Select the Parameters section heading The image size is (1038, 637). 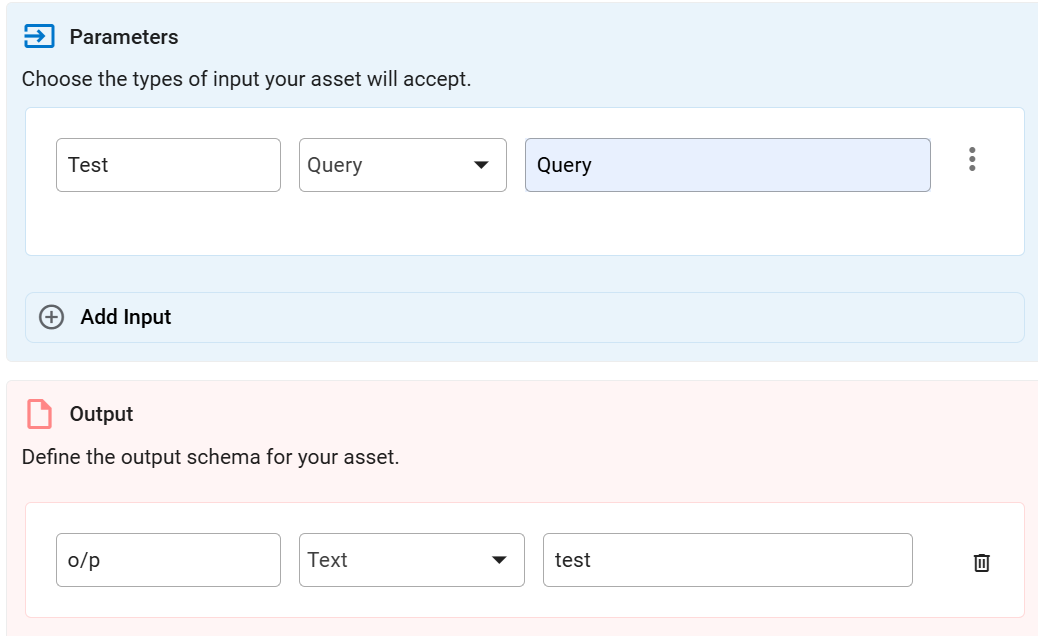click(124, 37)
